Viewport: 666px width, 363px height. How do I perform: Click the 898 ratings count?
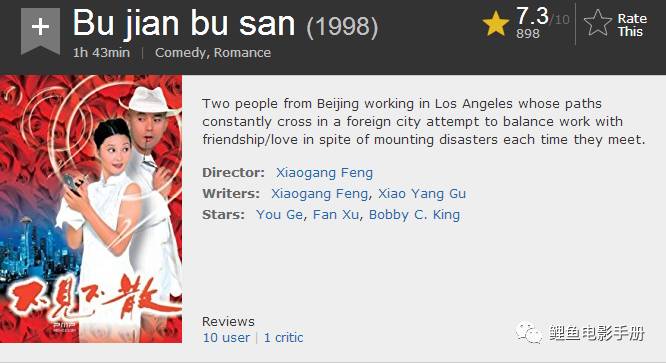coord(528,34)
